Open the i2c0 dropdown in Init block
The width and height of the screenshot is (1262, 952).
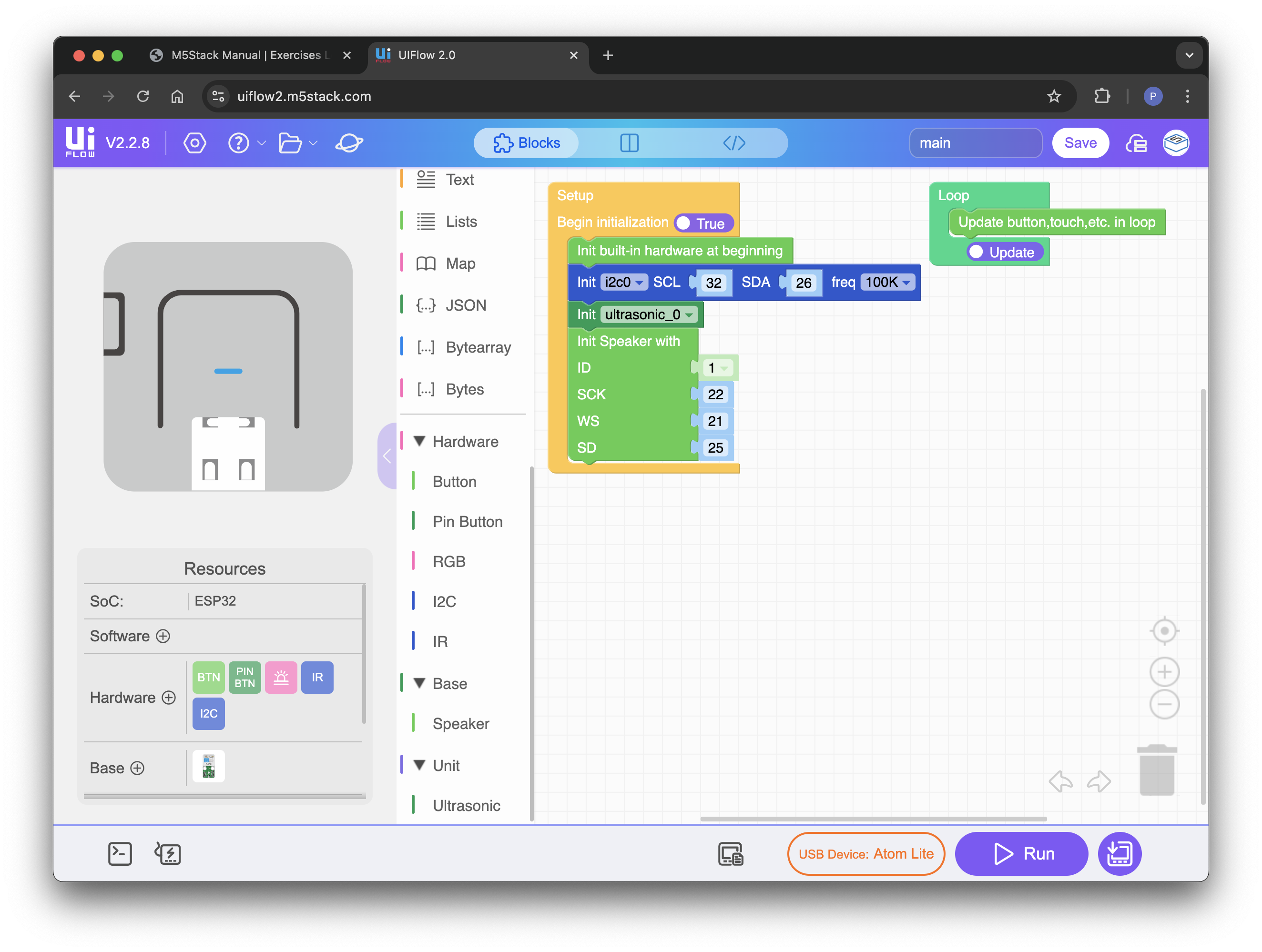point(623,282)
